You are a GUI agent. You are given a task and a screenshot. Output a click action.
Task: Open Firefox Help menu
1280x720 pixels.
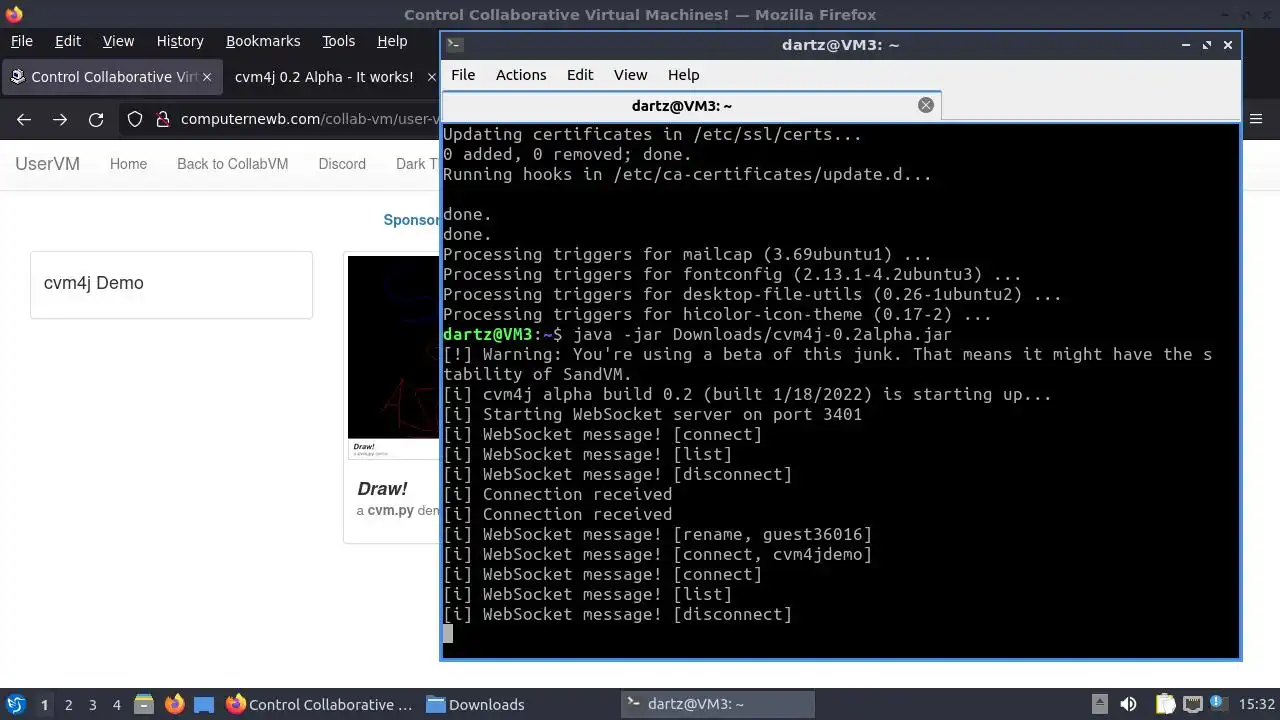(x=392, y=41)
